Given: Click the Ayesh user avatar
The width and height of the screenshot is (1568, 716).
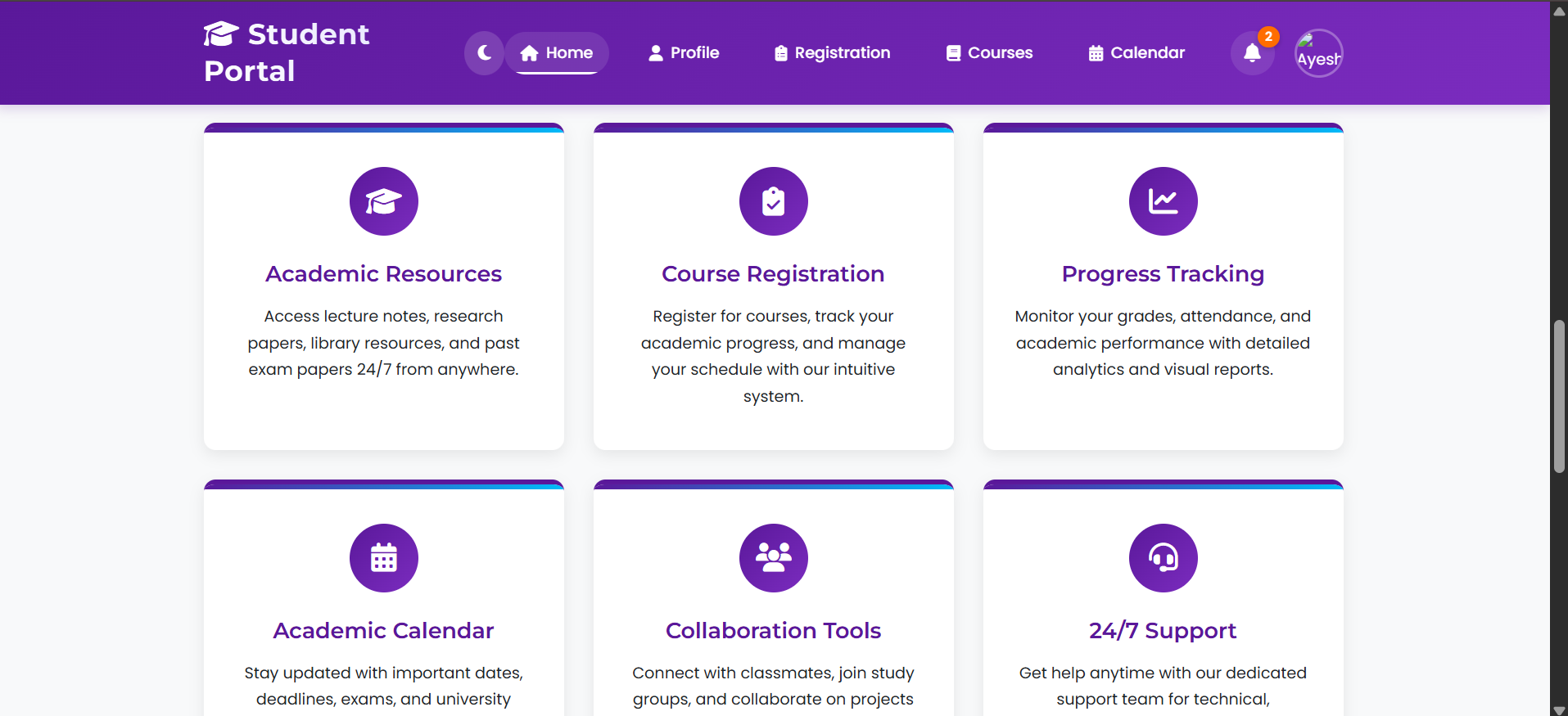Looking at the screenshot, I should (1318, 53).
